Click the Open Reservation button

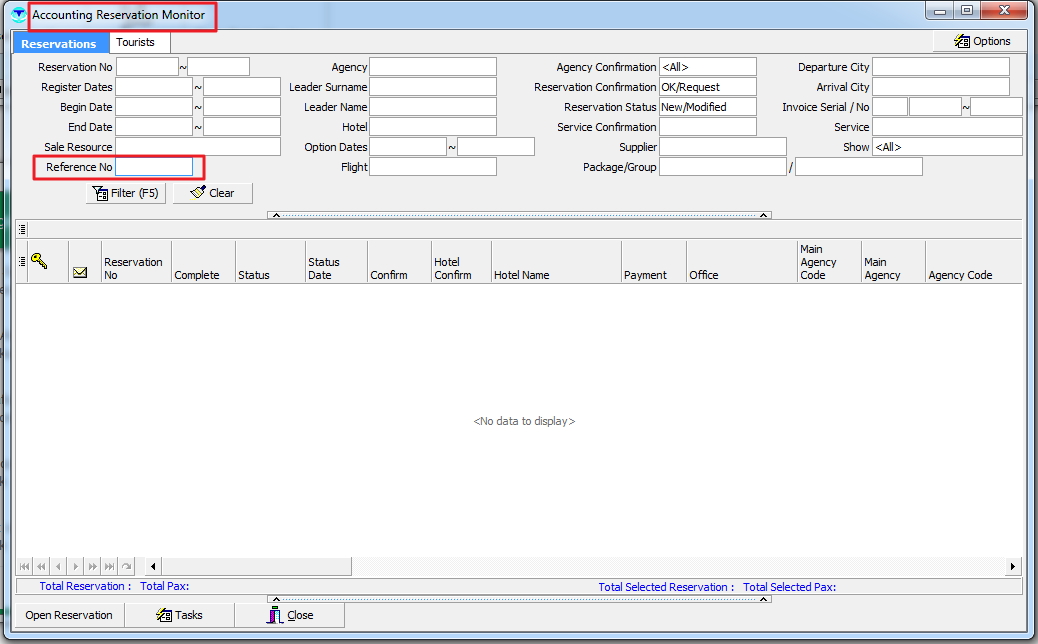click(x=69, y=615)
